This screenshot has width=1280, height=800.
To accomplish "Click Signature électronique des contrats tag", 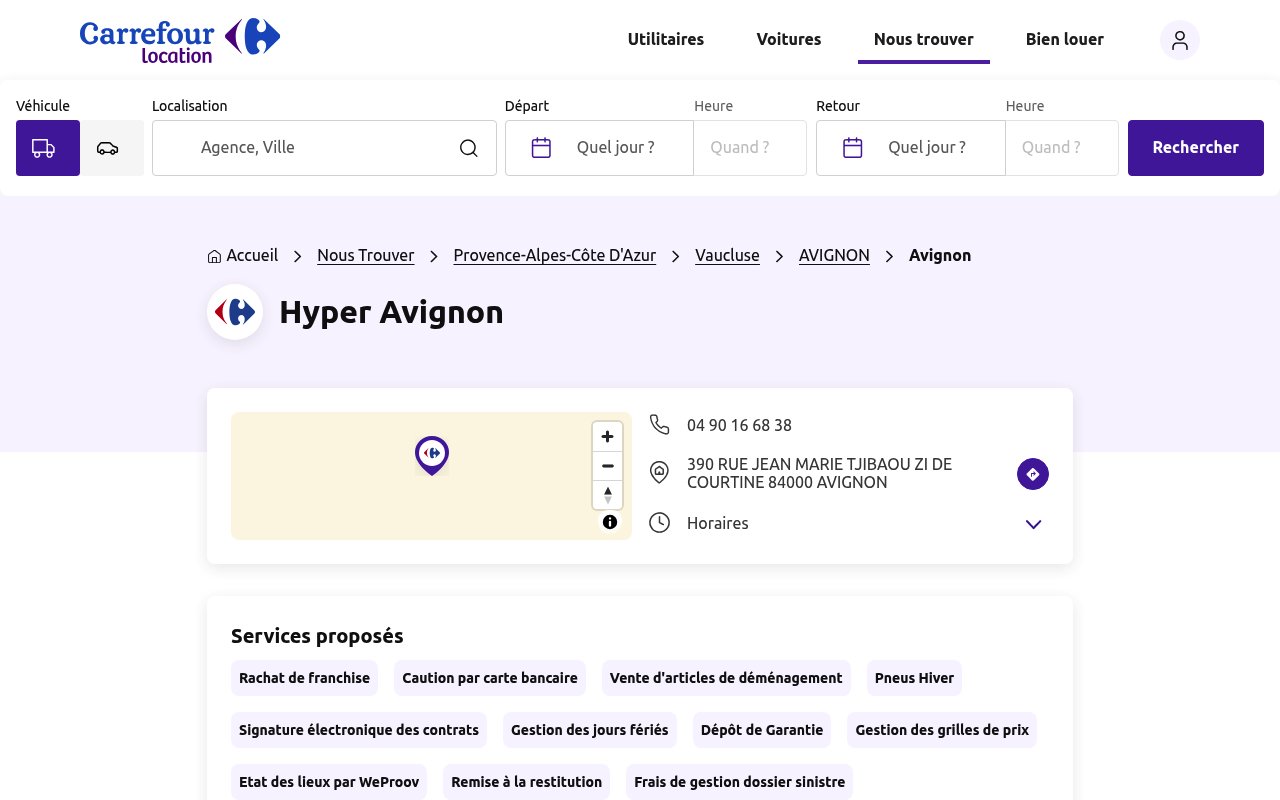I will (359, 730).
